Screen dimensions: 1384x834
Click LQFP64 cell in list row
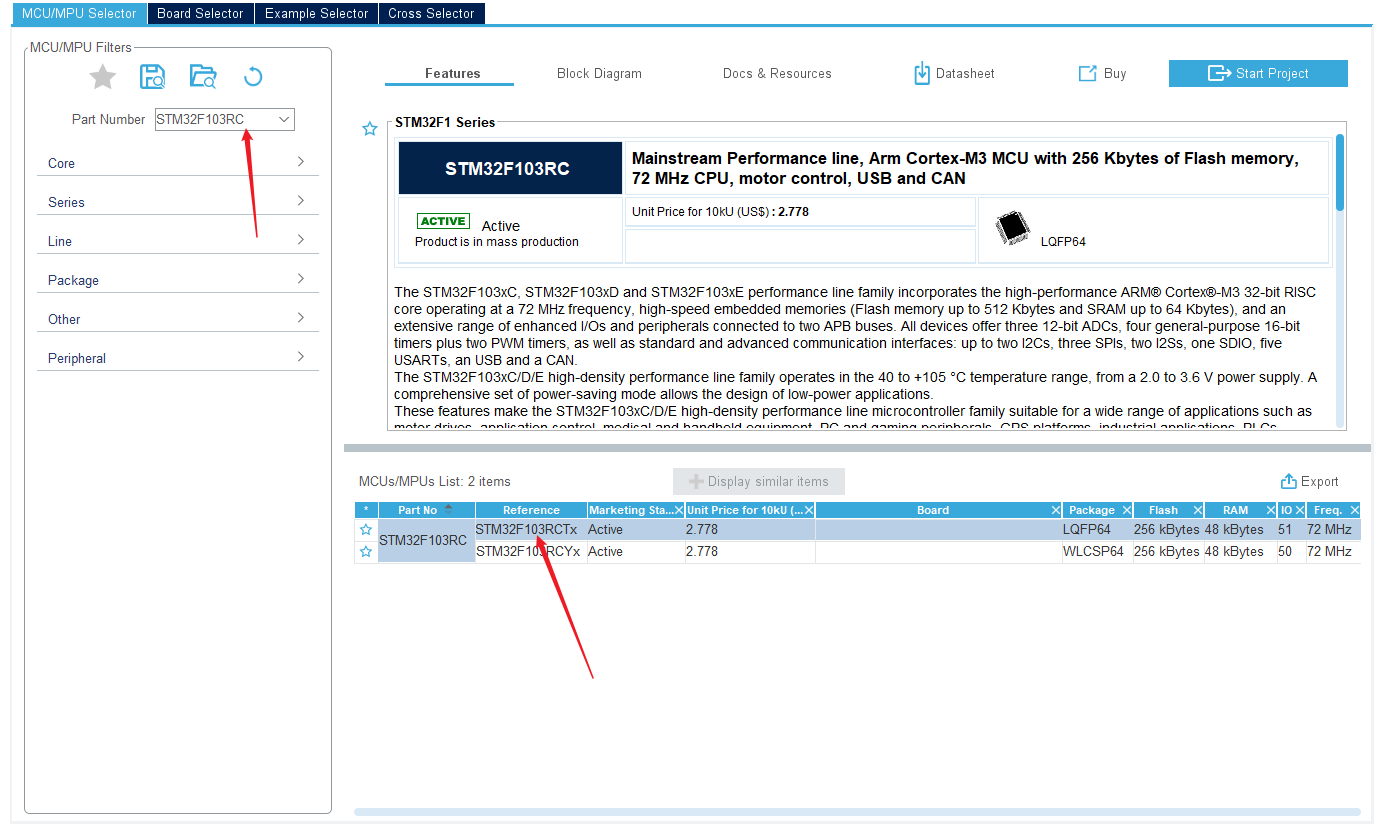click(1096, 529)
